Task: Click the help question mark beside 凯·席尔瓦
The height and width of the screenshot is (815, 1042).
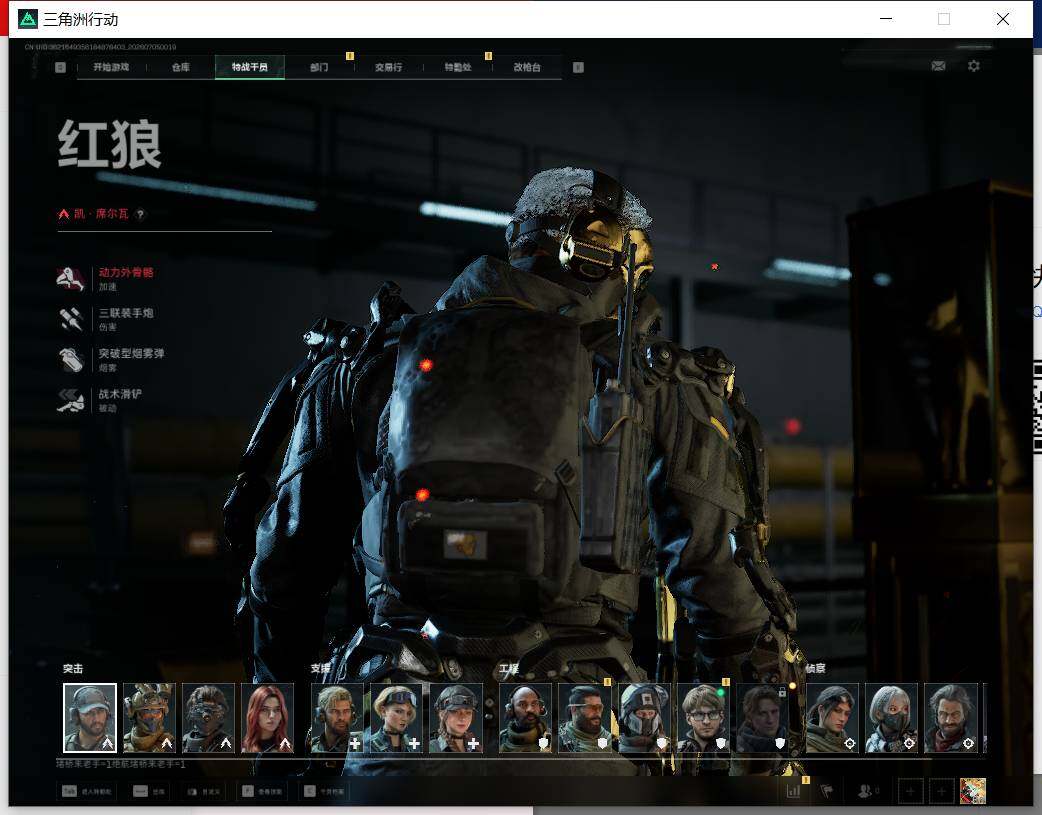Action: tap(140, 214)
